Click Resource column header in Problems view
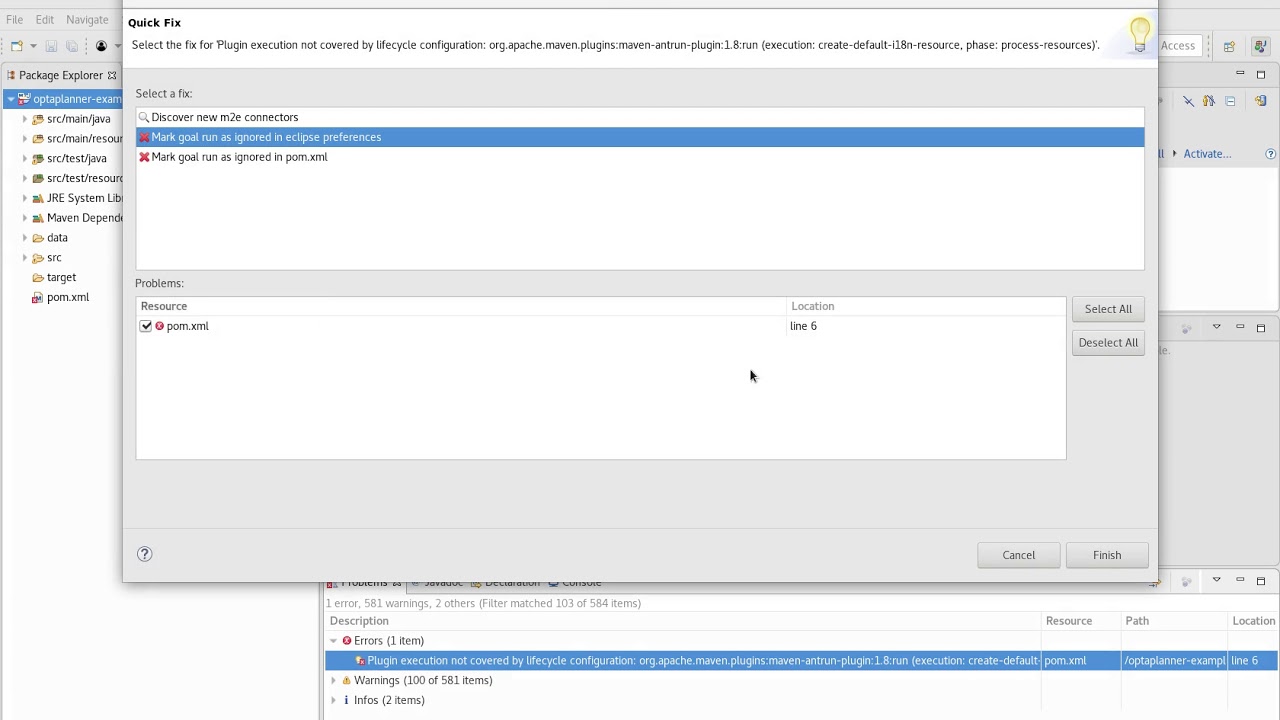Screen dimensions: 1280x720 pos(1080,621)
